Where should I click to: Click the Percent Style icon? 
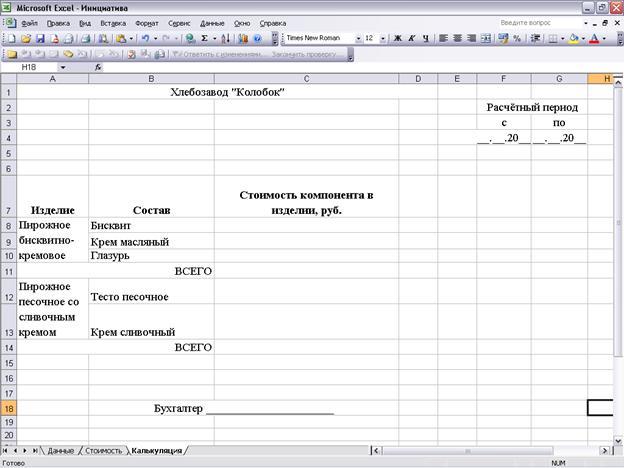pyautogui.click(x=516, y=38)
